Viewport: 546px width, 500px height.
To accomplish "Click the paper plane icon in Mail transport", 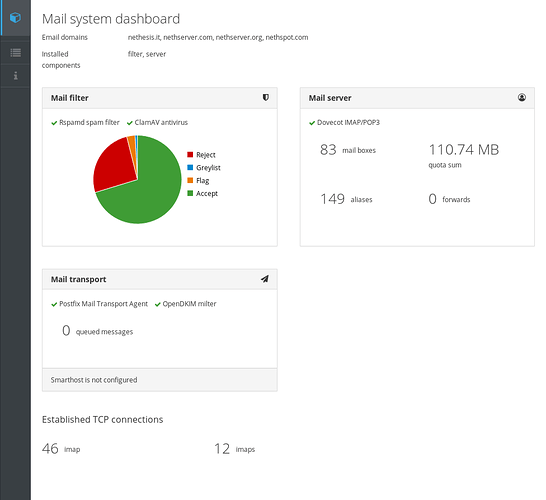I will 265,279.
